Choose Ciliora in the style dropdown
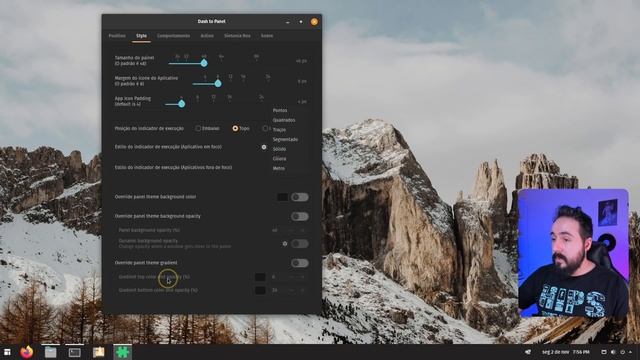This screenshot has height=360, width=640. point(280,159)
